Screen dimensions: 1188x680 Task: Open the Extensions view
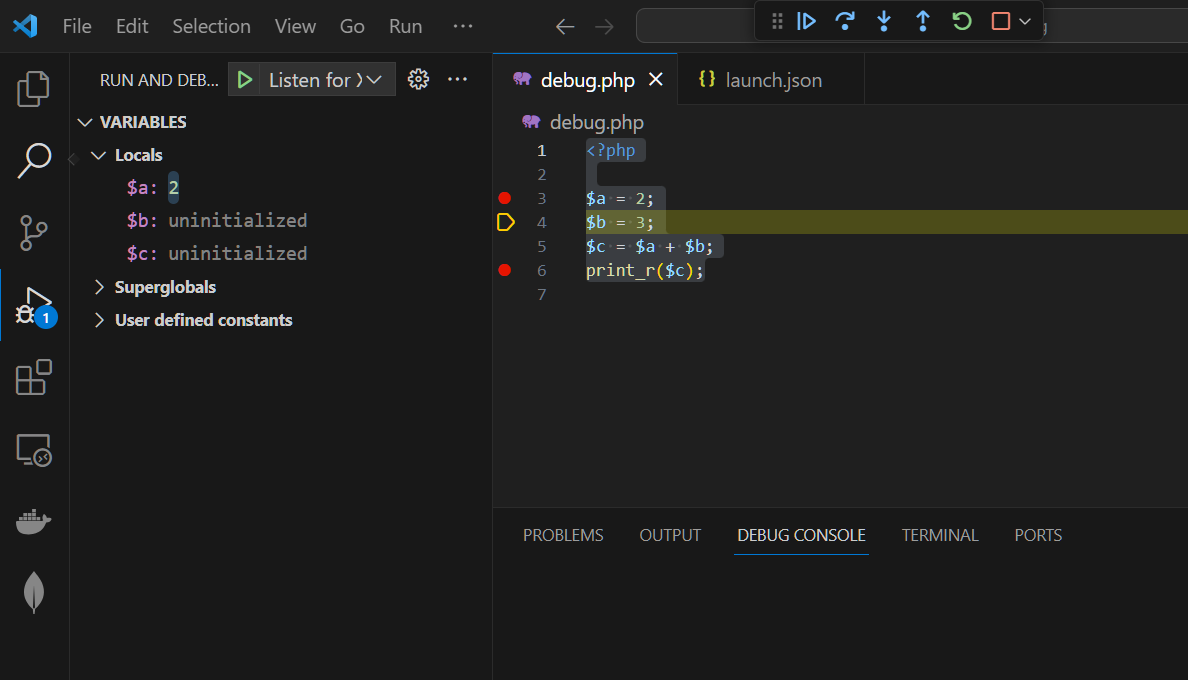(34, 377)
